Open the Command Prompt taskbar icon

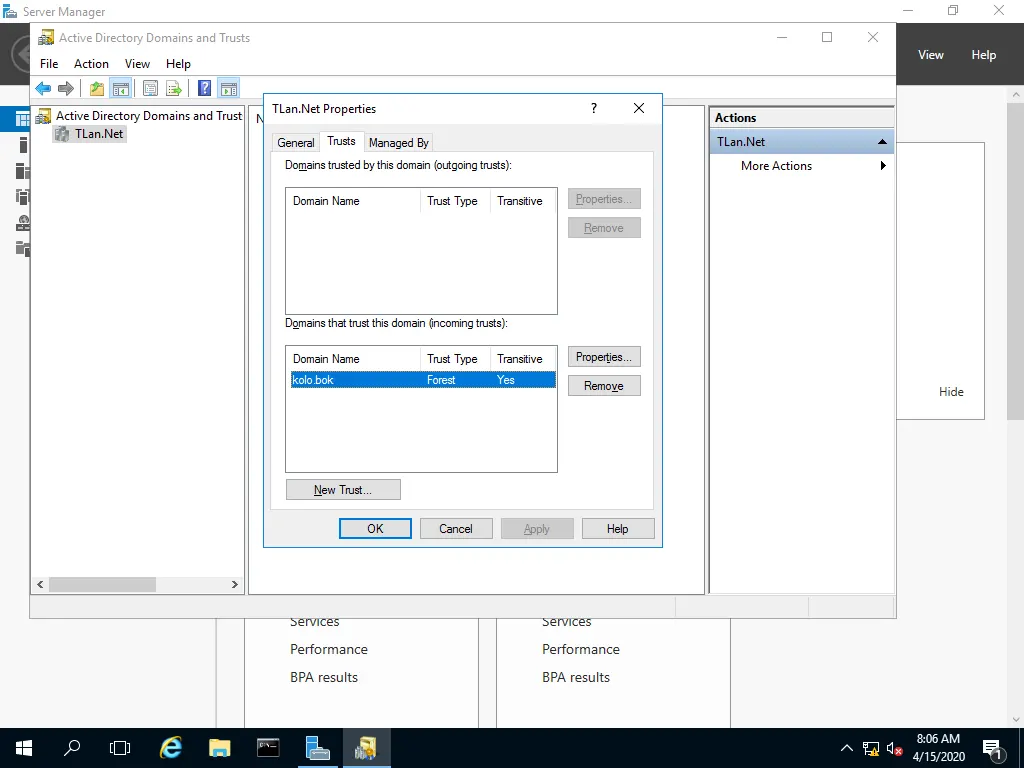click(x=268, y=748)
